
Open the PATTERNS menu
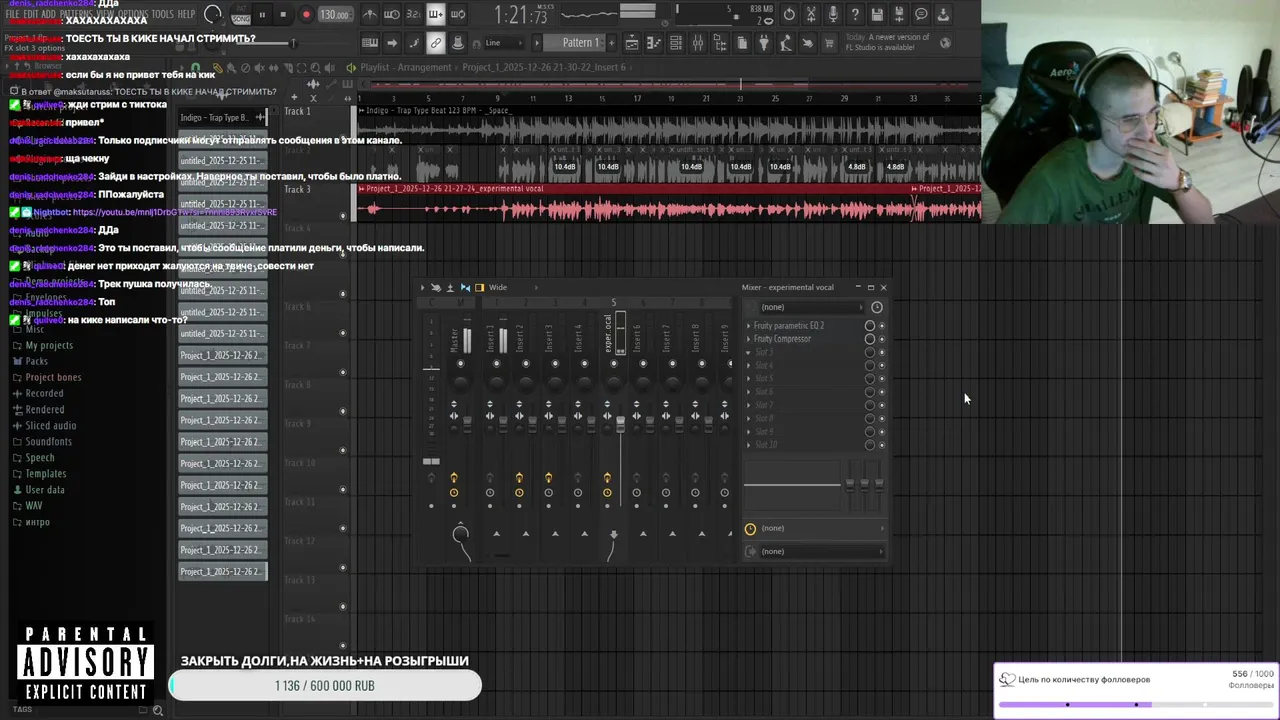76,14
